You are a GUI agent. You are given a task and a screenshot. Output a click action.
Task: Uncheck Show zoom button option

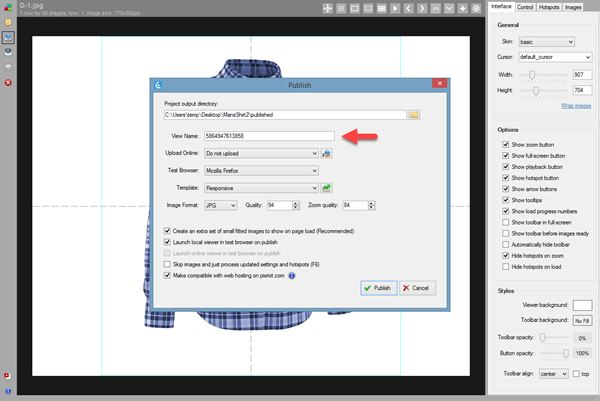tap(504, 146)
